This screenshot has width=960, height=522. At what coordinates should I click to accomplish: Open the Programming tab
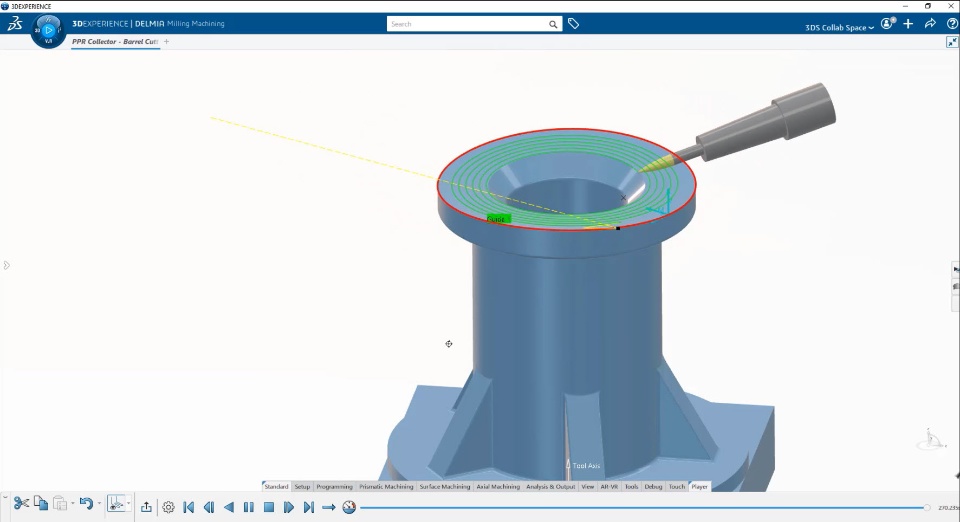click(x=334, y=487)
